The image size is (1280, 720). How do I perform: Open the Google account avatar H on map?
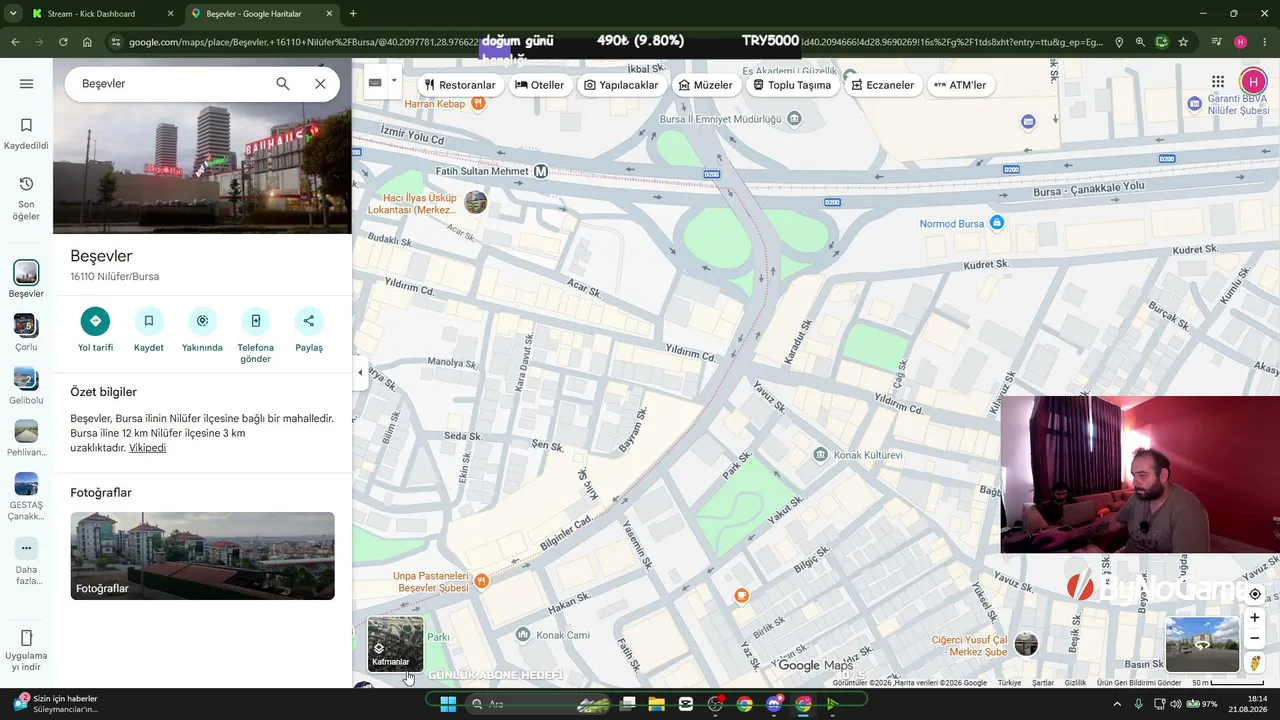[x=1253, y=82]
